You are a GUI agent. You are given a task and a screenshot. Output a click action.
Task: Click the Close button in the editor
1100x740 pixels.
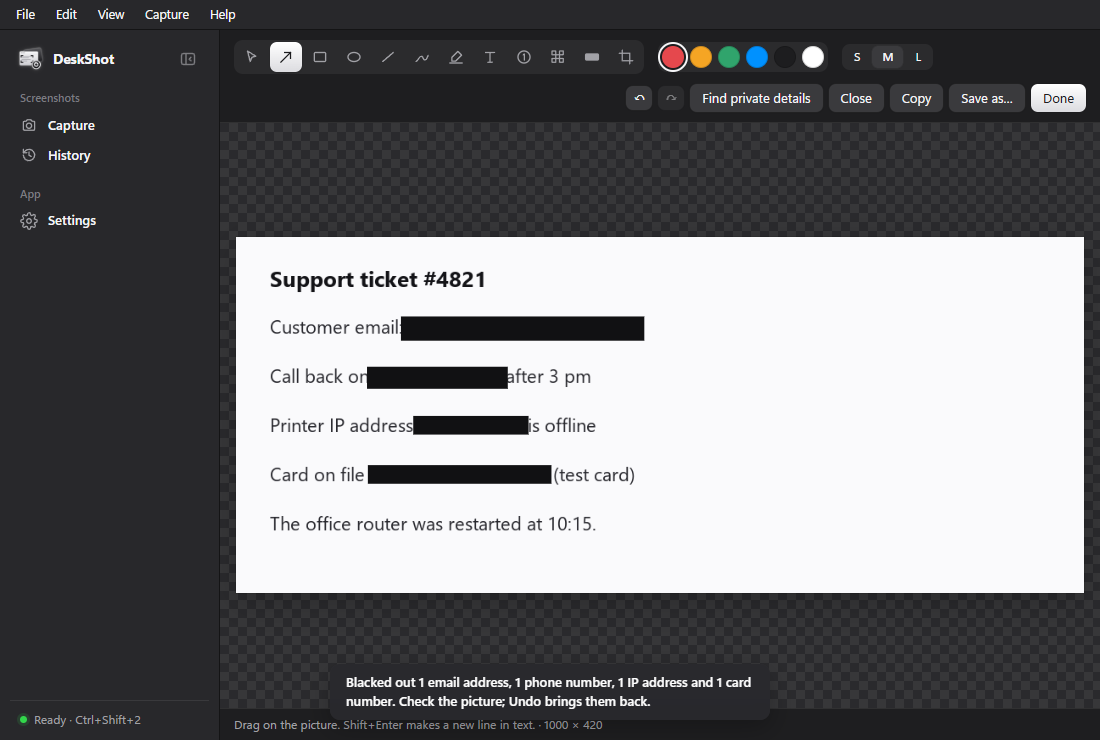[x=856, y=98]
